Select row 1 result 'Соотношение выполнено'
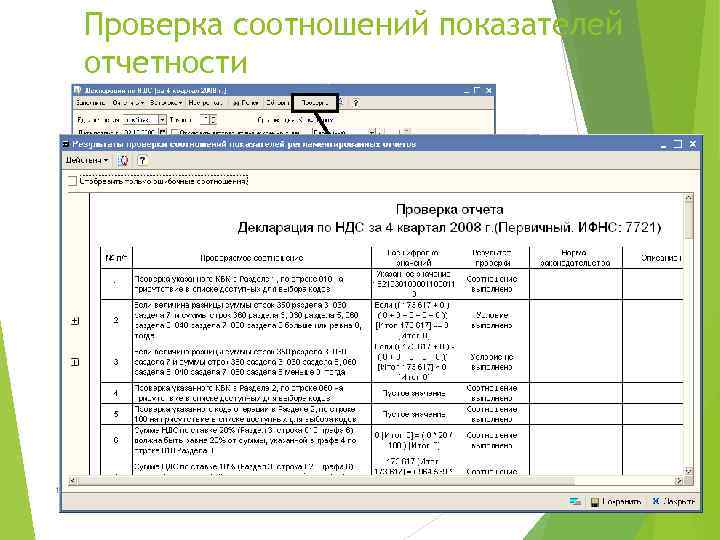Image resolution: width=720 pixels, height=540 pixels. click(492, 284)
